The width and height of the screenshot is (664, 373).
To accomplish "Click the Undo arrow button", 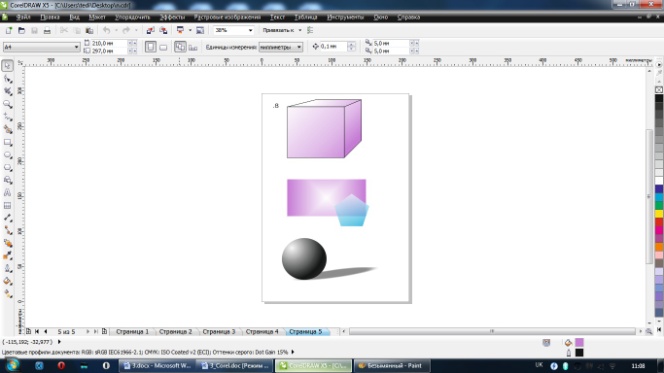I will pos(106,30).
